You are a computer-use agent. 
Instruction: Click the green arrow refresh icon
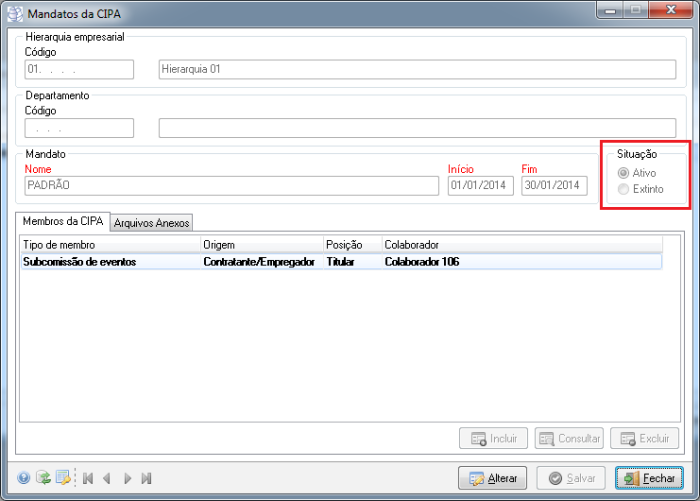point(43,478)
